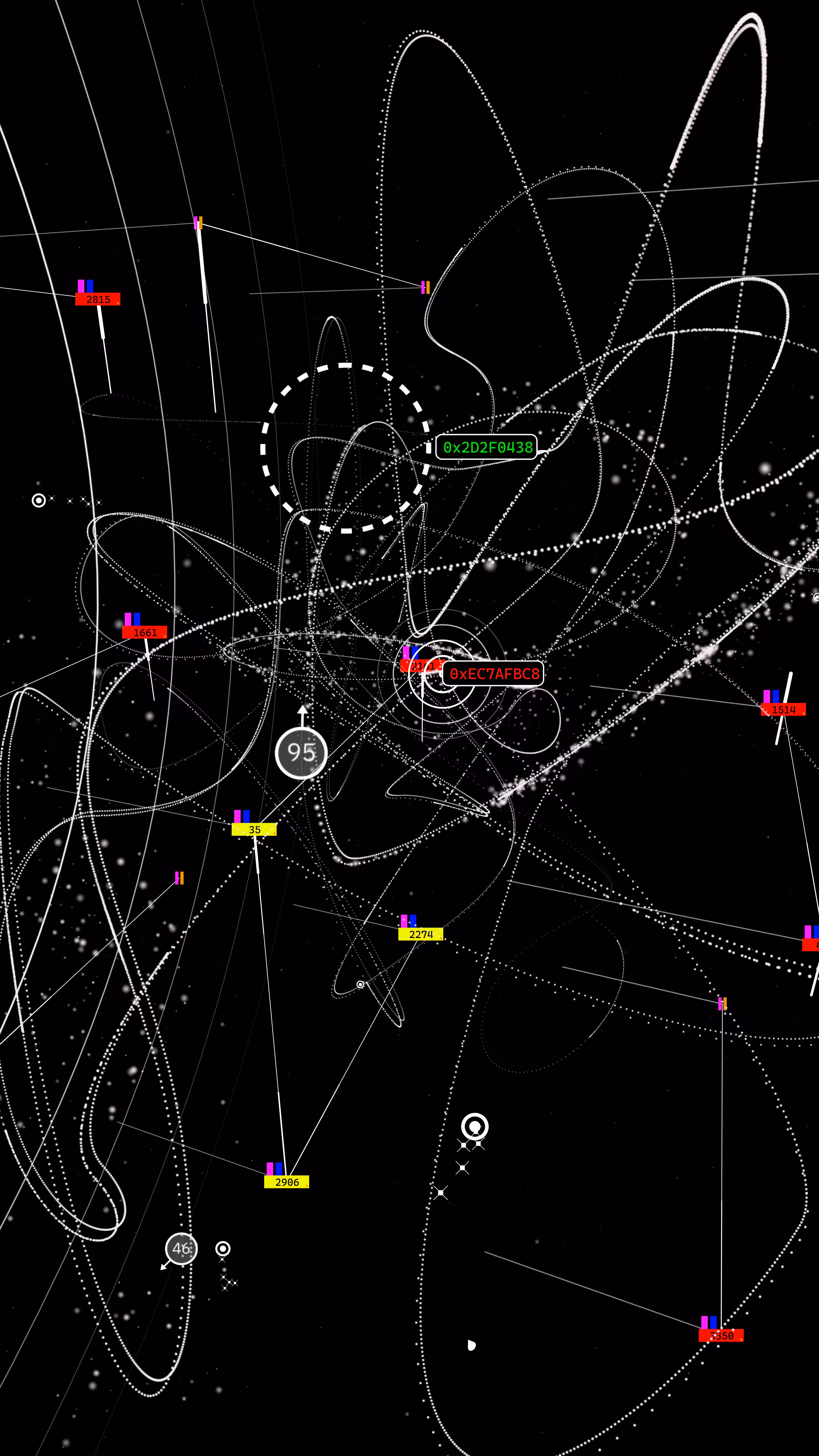
Task: Click the circled number 46 marker
Action: pyautogui.click(x=181, y=1249)
